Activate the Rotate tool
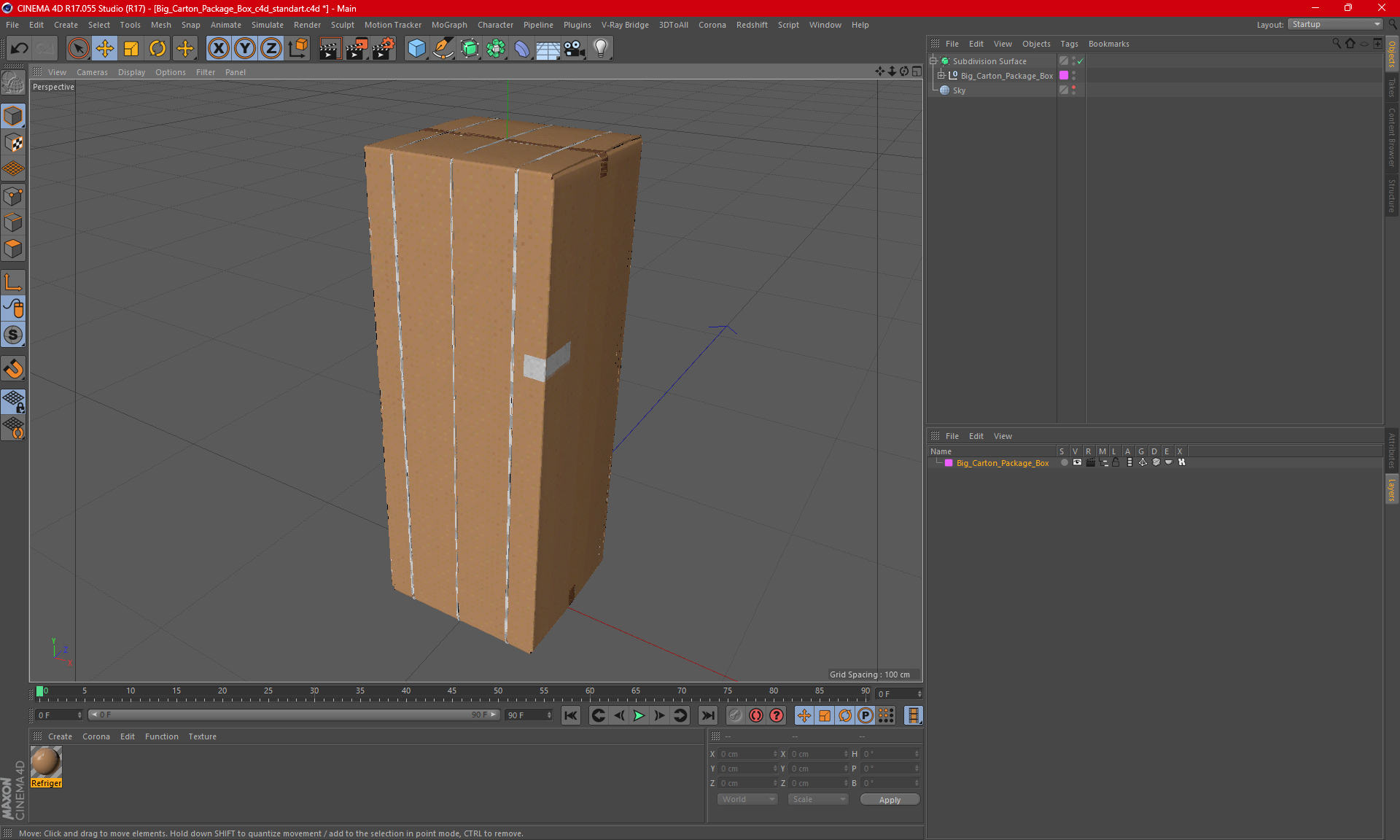The width and height of the screenshot is (1400, 840). [x=157, y=49]
